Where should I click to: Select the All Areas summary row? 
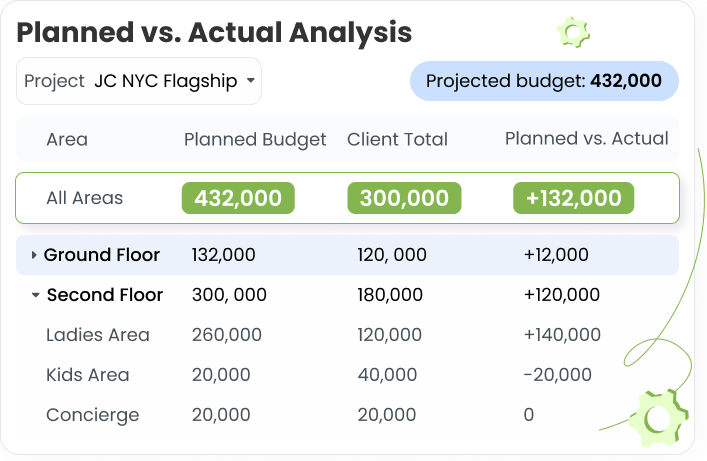tap(347, 198)
